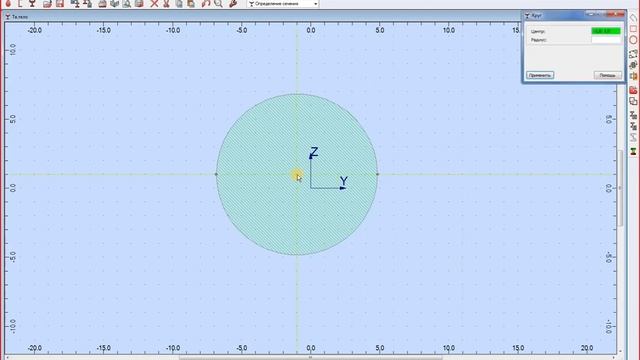Click the undo arrow icon

point(206,4)
